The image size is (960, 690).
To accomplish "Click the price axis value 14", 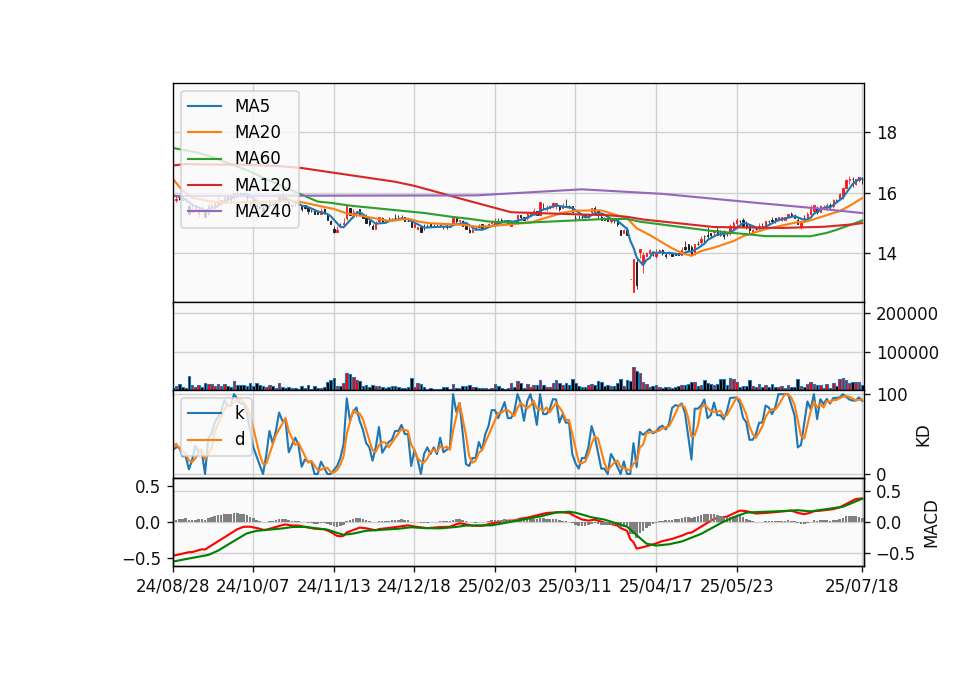I will [x=887, y=254].
